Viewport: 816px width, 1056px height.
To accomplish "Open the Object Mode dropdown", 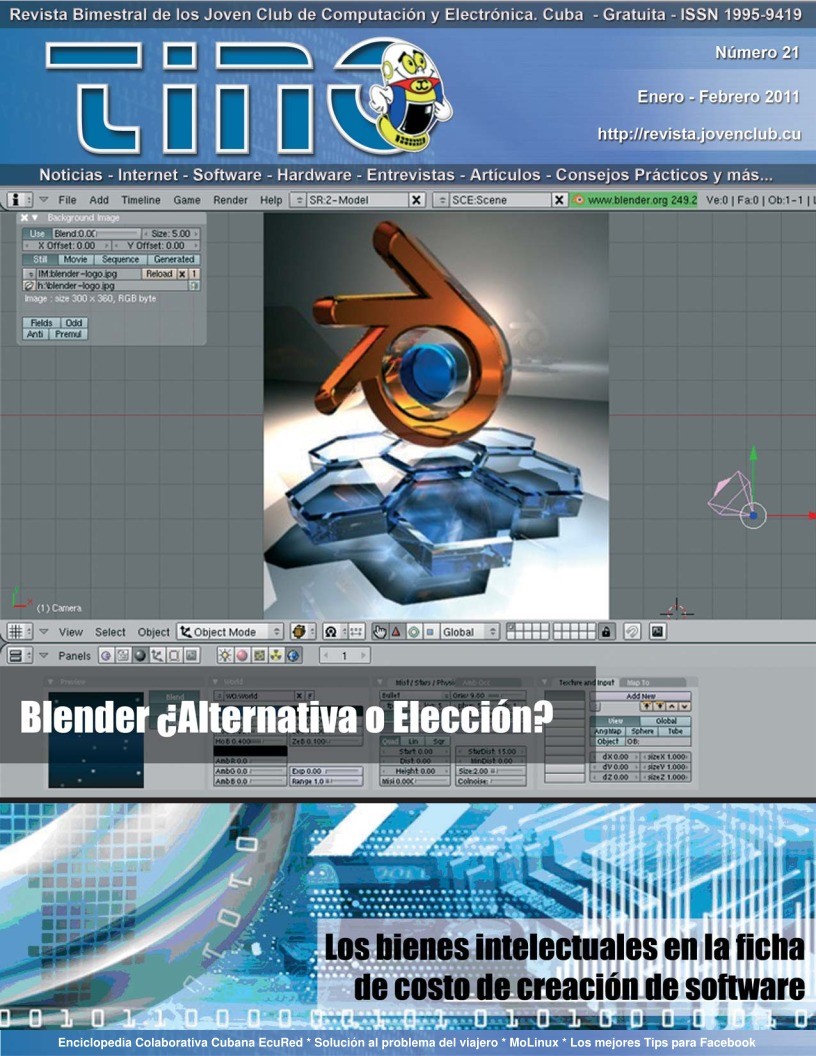I will (x=230, y=632).
